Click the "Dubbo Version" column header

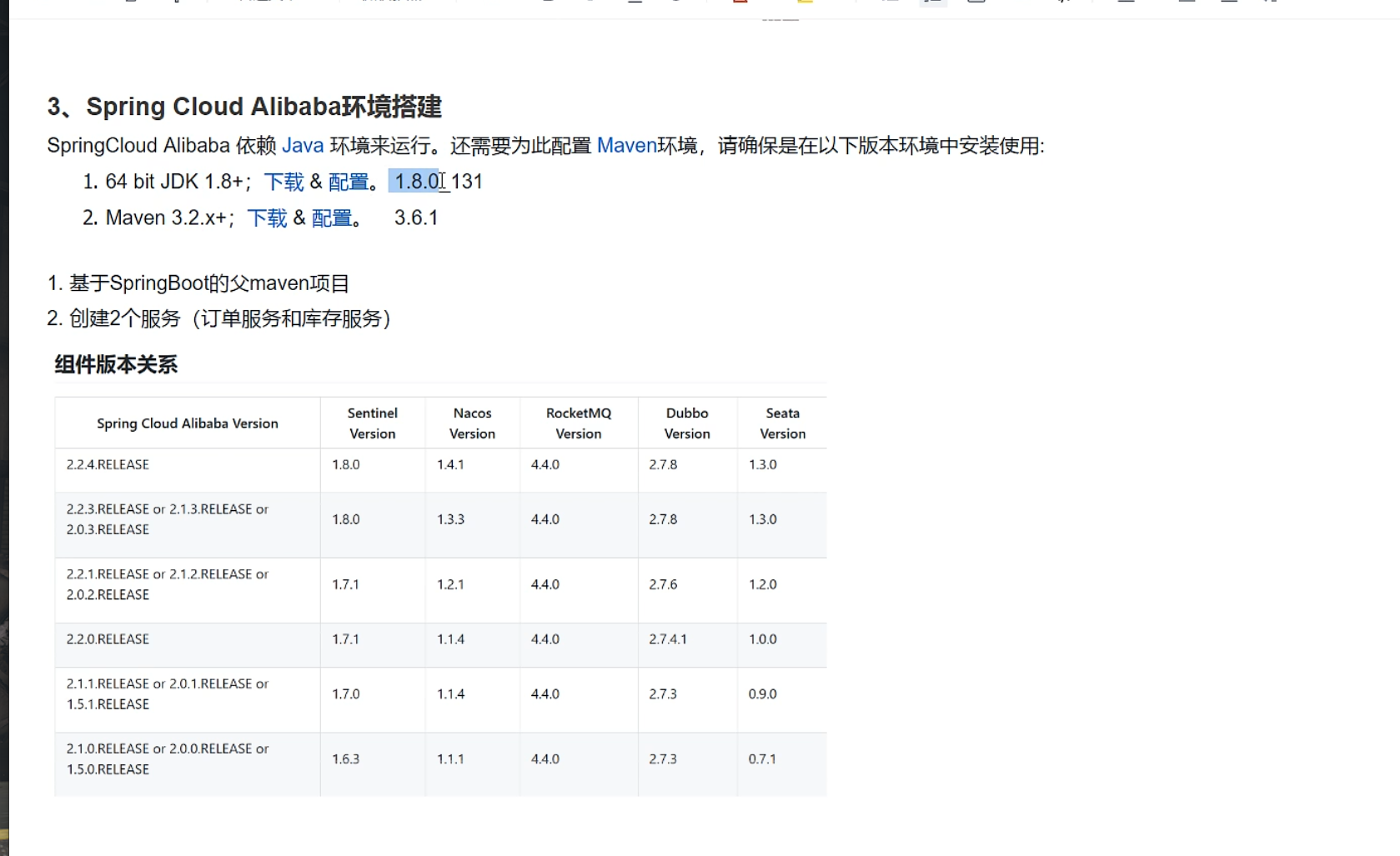click(x=687, y=423)
